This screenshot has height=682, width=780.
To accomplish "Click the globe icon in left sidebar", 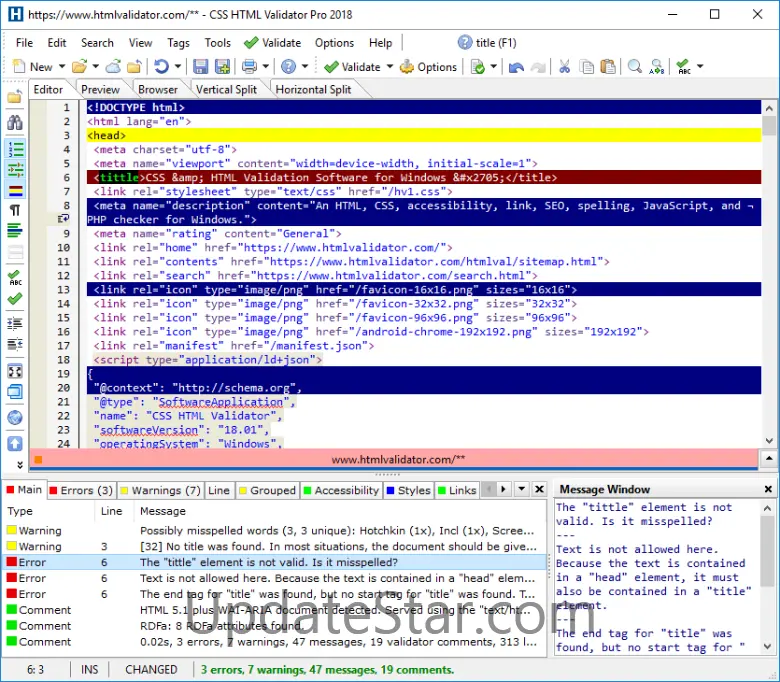I will tap(15, 418).
